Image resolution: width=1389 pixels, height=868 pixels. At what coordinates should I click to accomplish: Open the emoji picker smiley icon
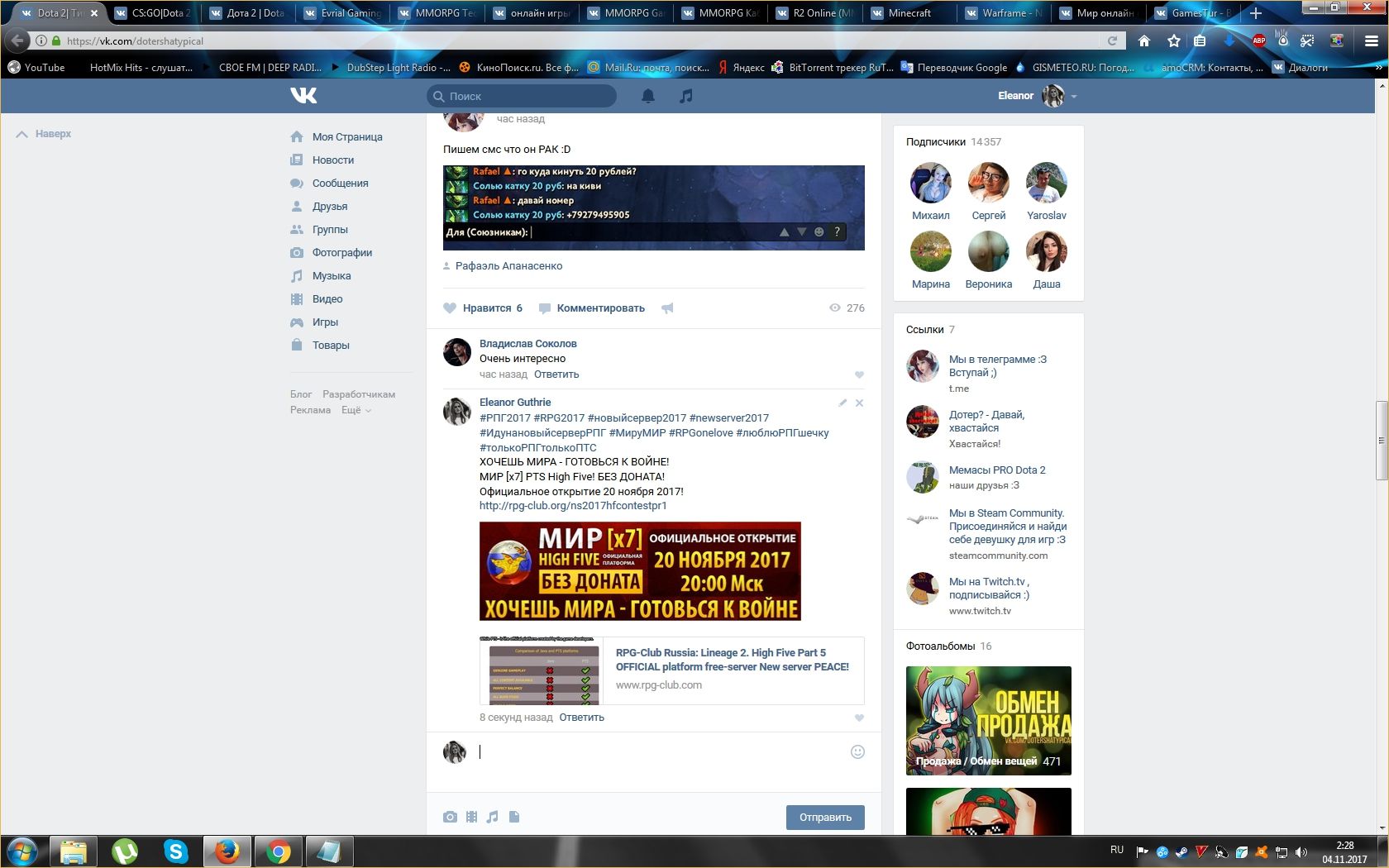click(x=857, y=751)
